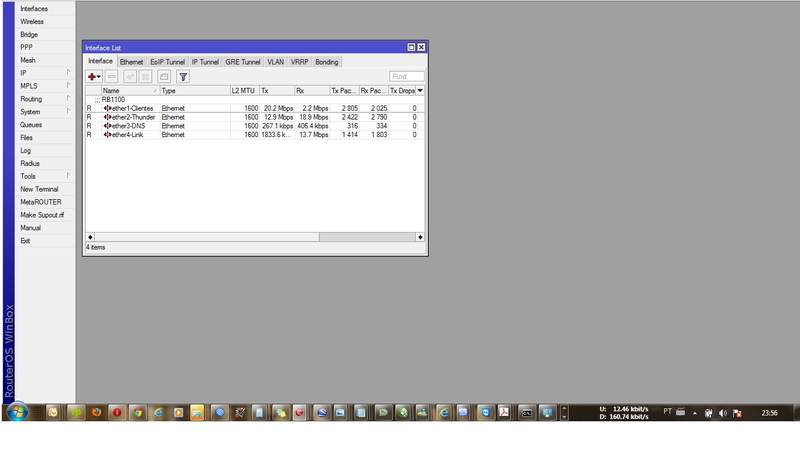Open MetaROUTER in the sidebar

45,202
